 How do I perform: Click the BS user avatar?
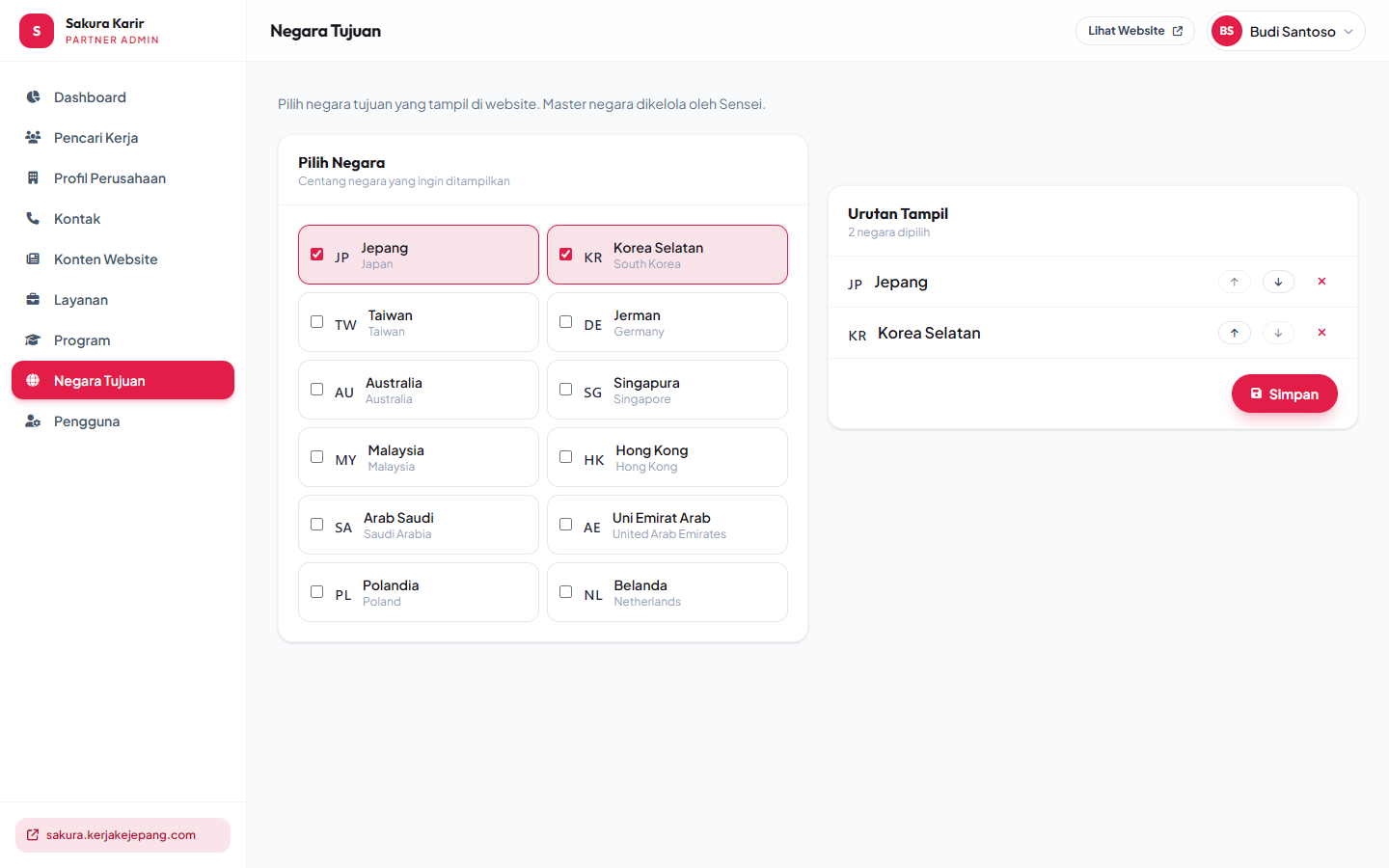[x=1227, y=31]
